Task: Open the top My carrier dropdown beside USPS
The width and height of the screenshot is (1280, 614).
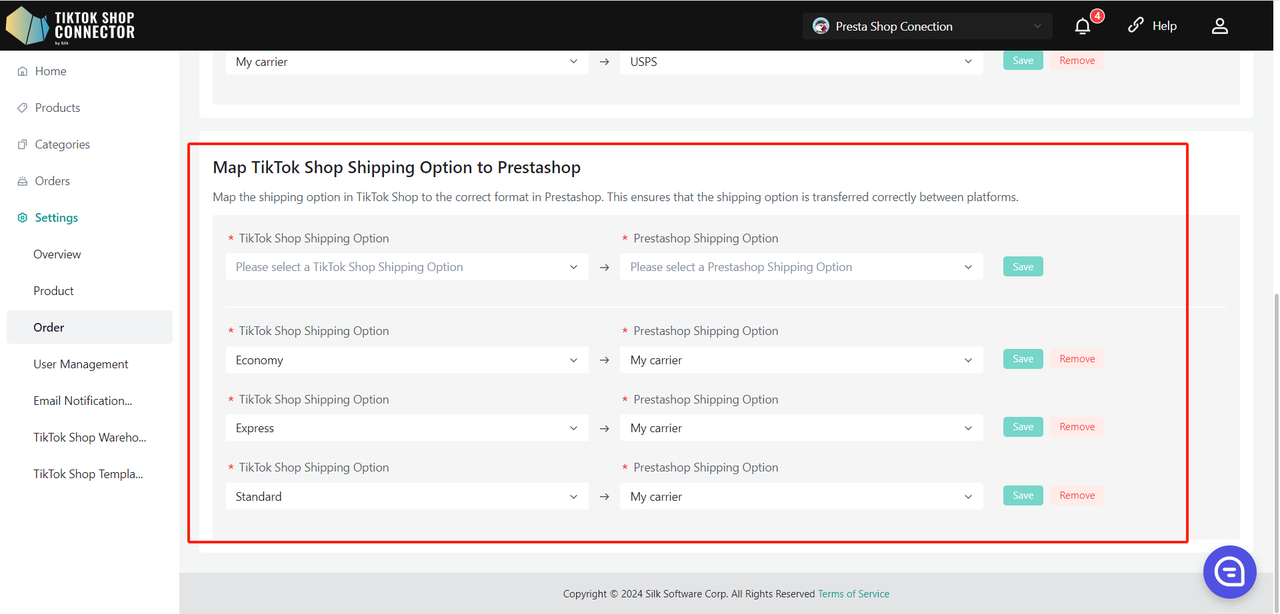Action: [x=407, y=62]
